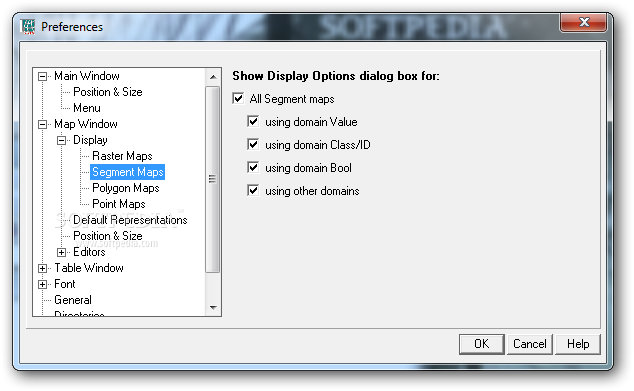
Task: Select Position & Size under Main Window
Action: [x=108, y=92]
